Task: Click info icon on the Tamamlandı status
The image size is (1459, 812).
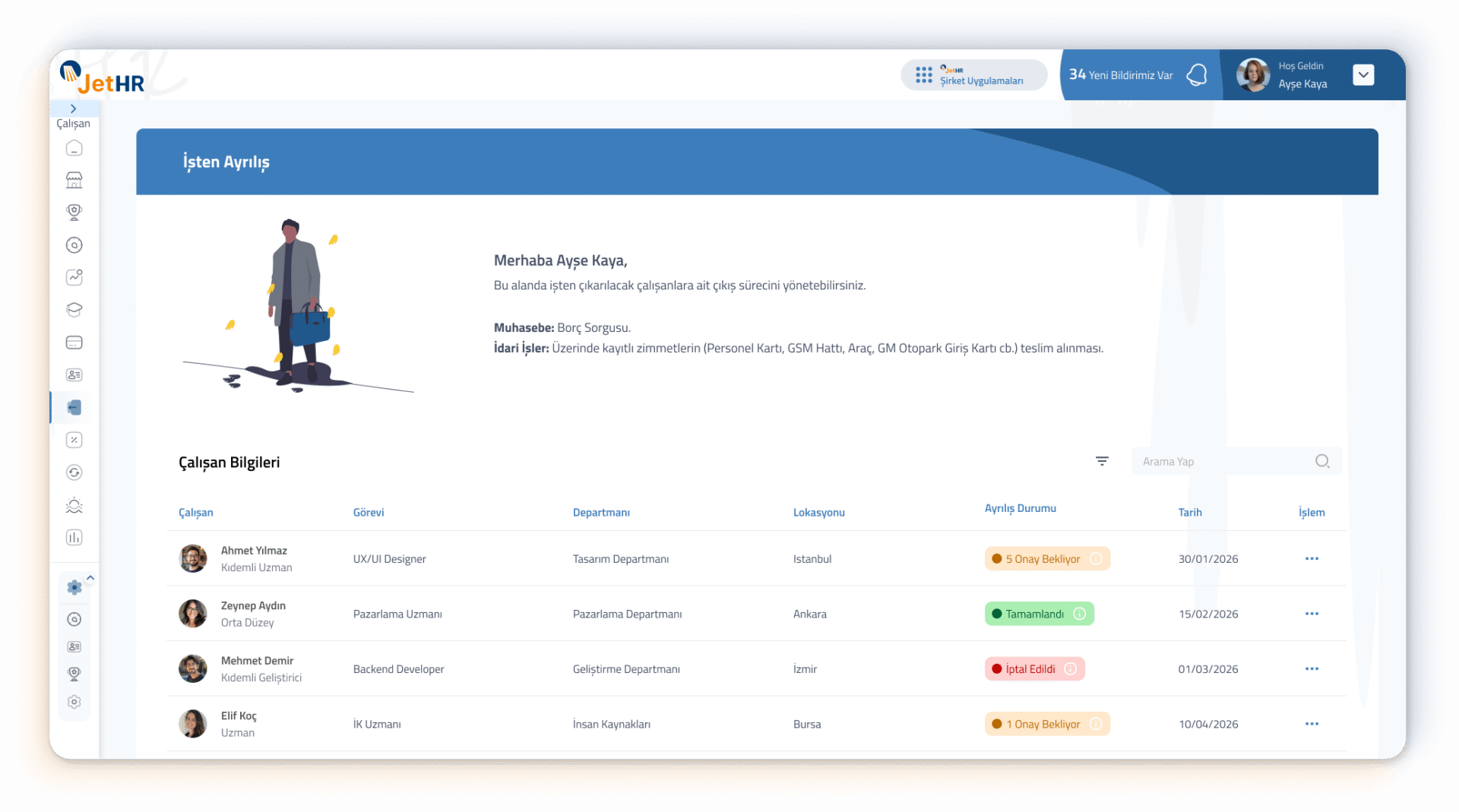Action: click(x=1080, y=614)
